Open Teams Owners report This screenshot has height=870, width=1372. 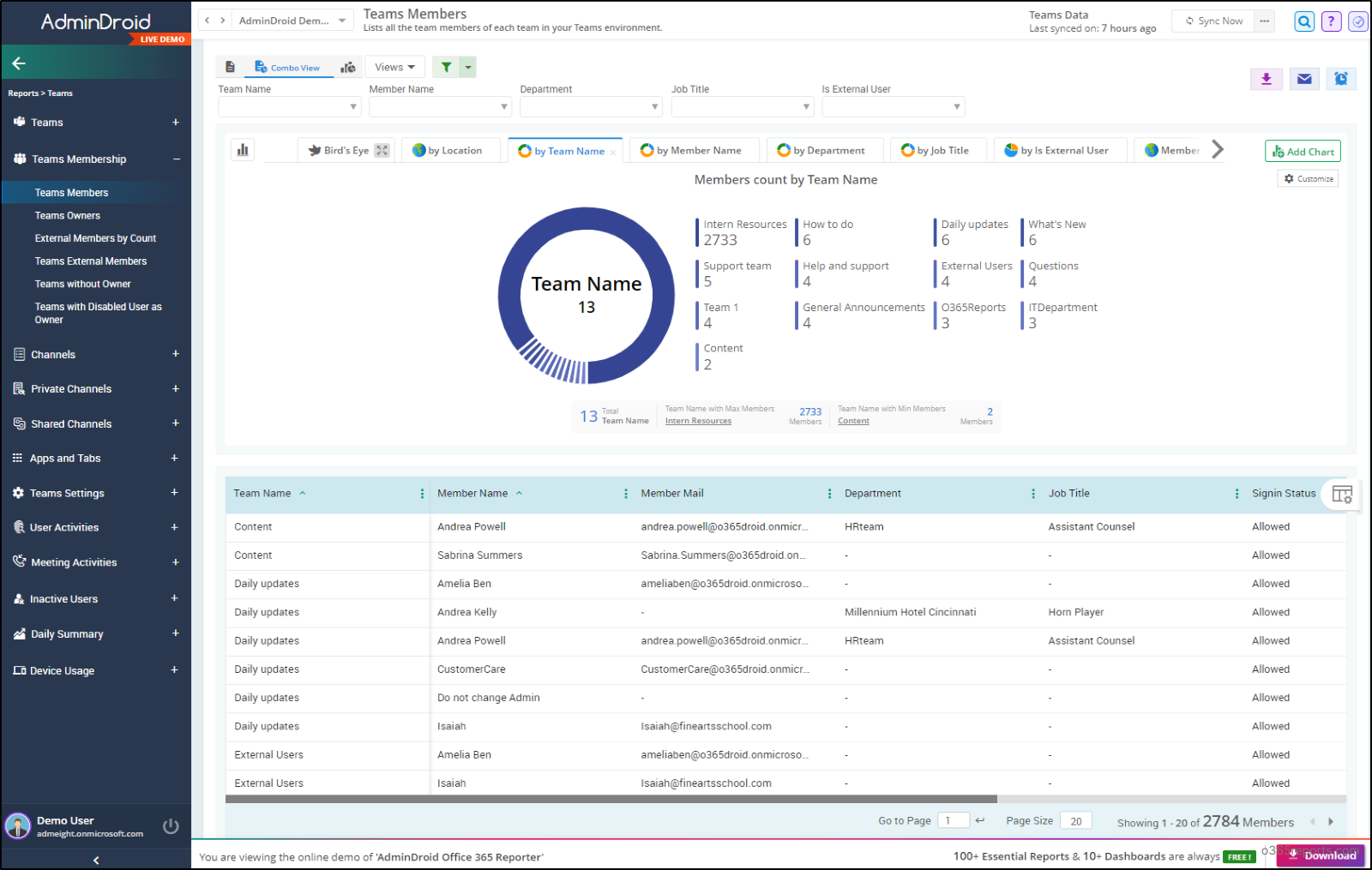[x=68, y=216]
